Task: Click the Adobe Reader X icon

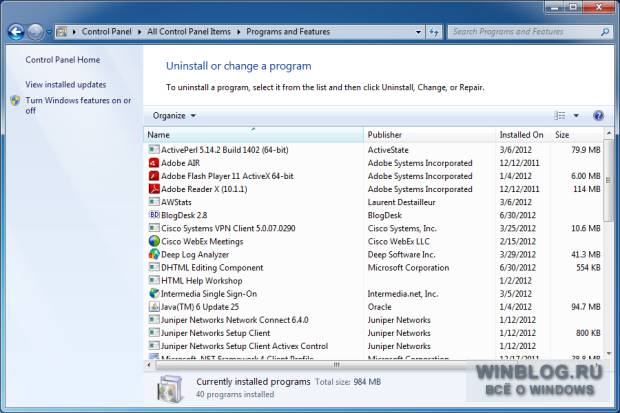Action: [x=154, y=189]
